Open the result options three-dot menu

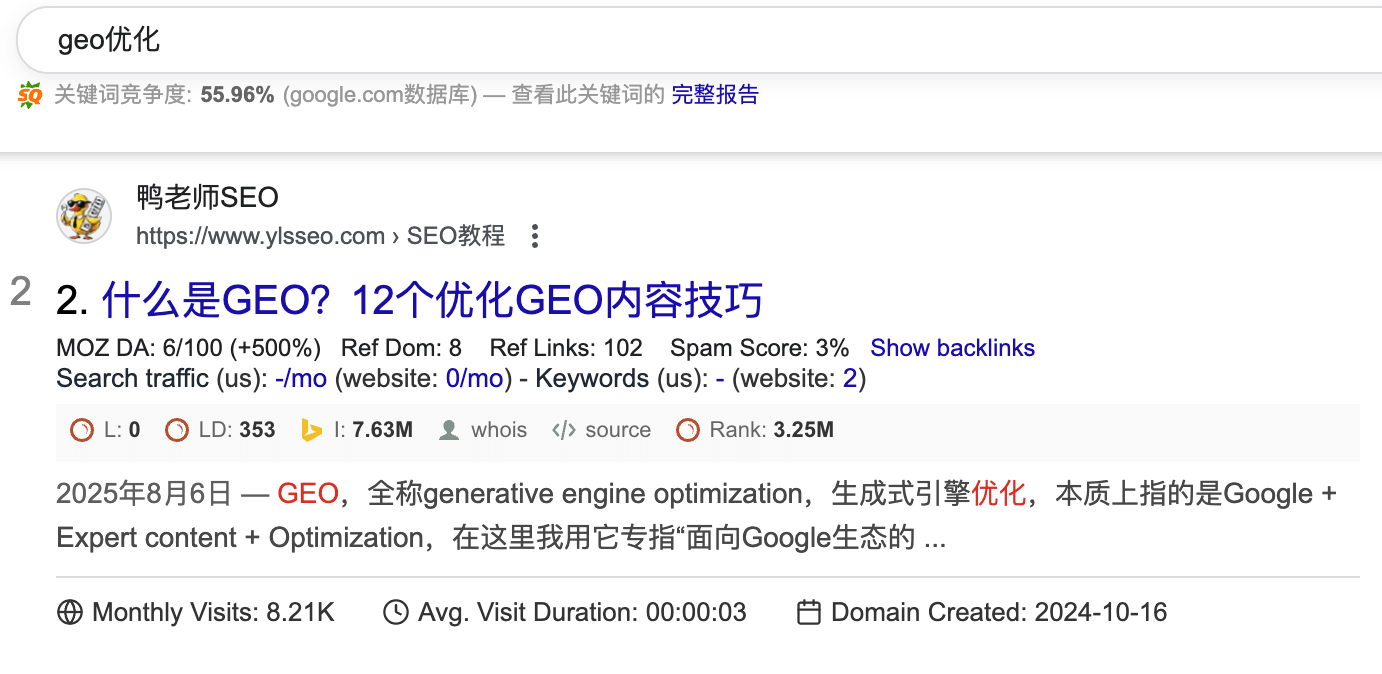535,237
